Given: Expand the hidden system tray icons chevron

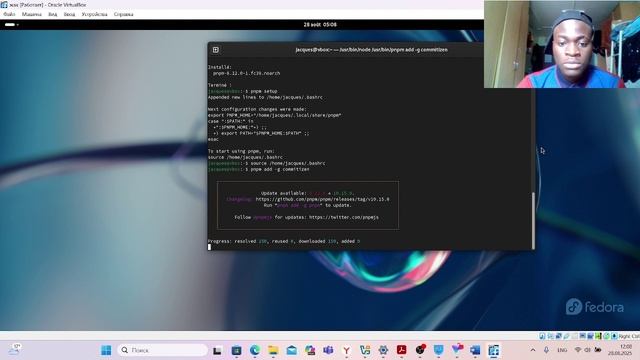Looking at the screenshot, I should point(533,350).
